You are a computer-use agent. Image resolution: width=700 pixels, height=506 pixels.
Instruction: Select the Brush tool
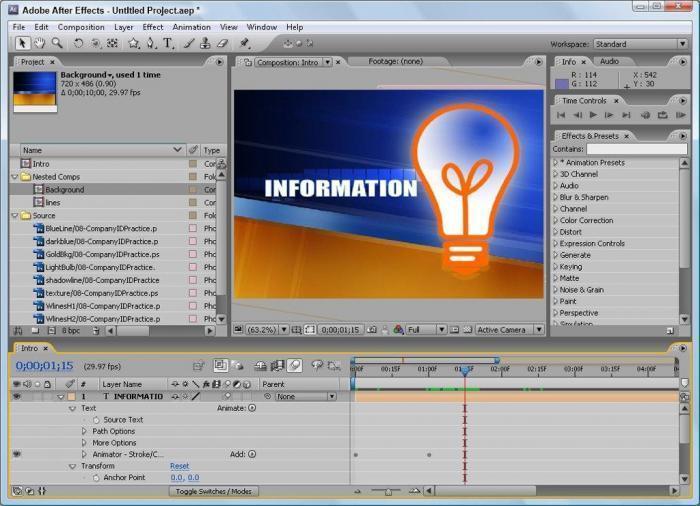point(189,43)
